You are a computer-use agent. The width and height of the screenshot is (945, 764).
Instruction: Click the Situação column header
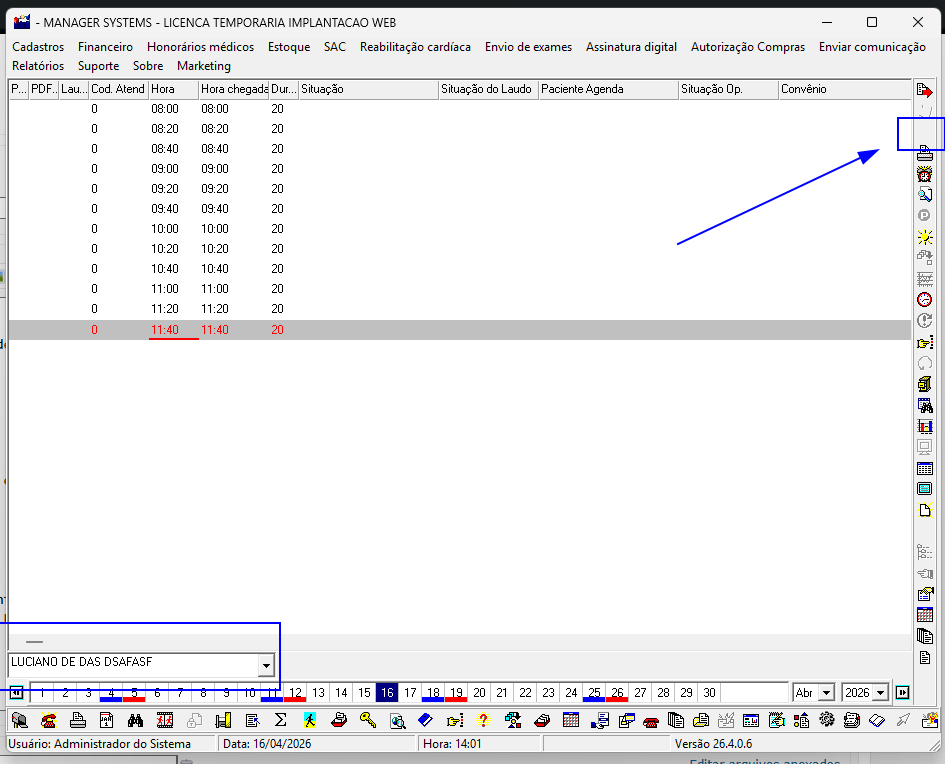[369, 89]
